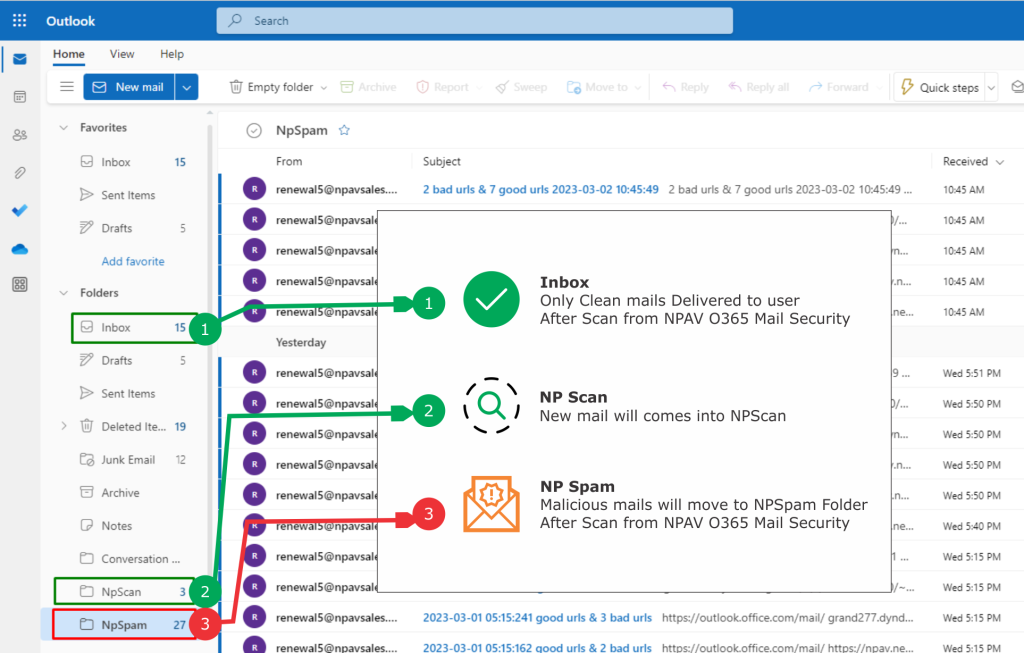Open the NpScan folder
The image size is (1024, 653).
tap(122, 591)
